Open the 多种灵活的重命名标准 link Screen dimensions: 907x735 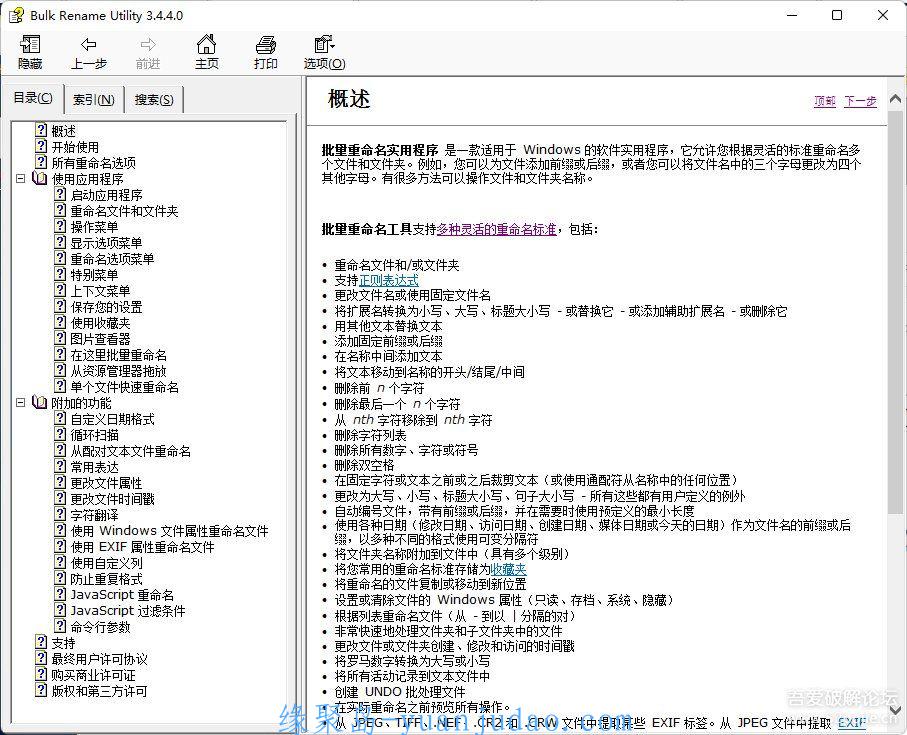(496, 230)
